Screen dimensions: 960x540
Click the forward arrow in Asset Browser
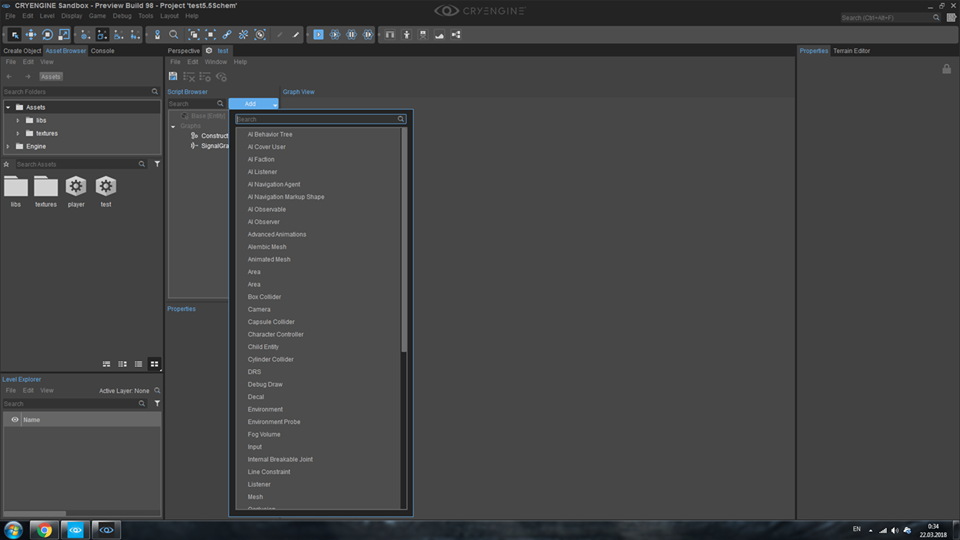28,77
